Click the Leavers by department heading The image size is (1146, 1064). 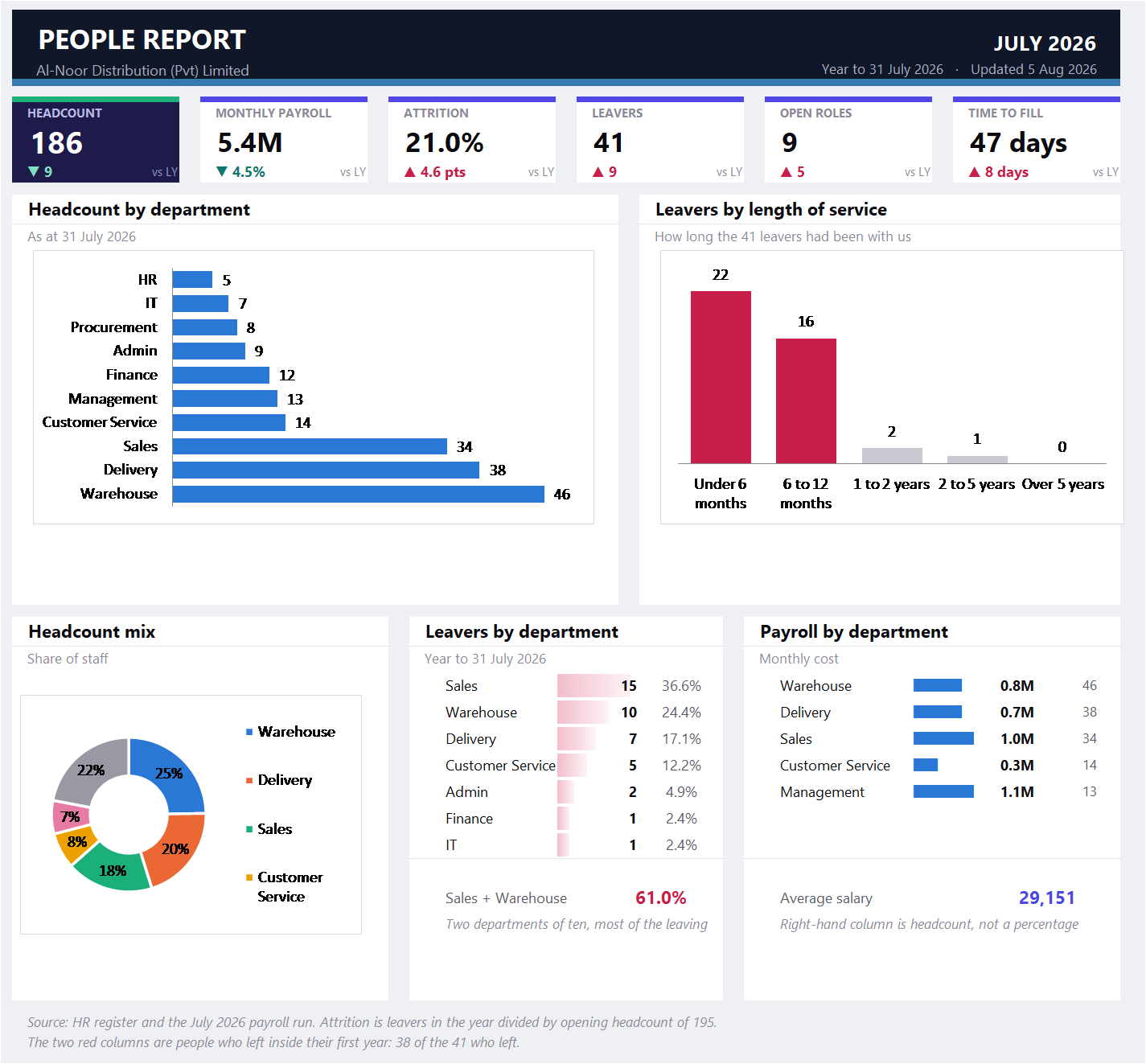(x=522, y=632)
